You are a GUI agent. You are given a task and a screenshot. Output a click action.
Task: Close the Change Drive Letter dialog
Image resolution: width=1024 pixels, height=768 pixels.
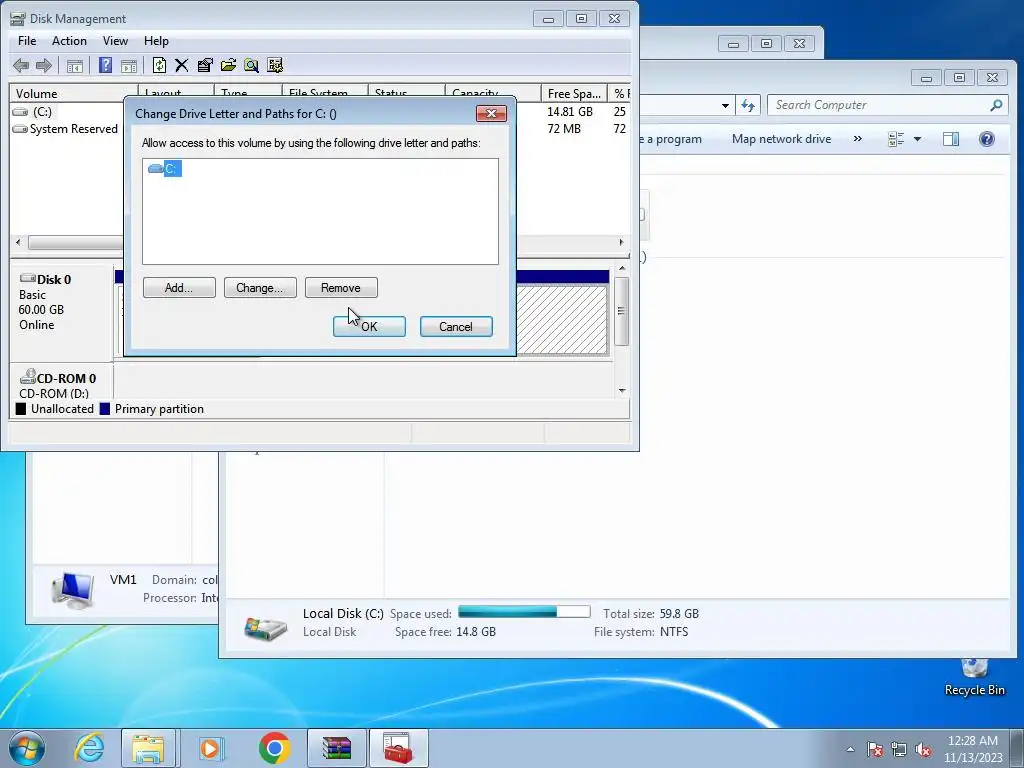coord(491,114)
